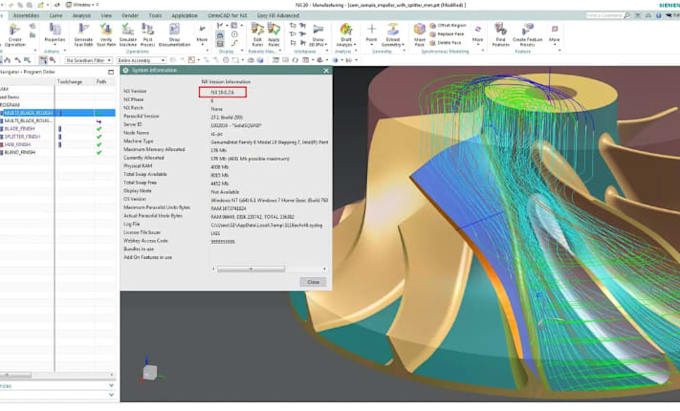Click the Show 3D IPW icon

318,35
